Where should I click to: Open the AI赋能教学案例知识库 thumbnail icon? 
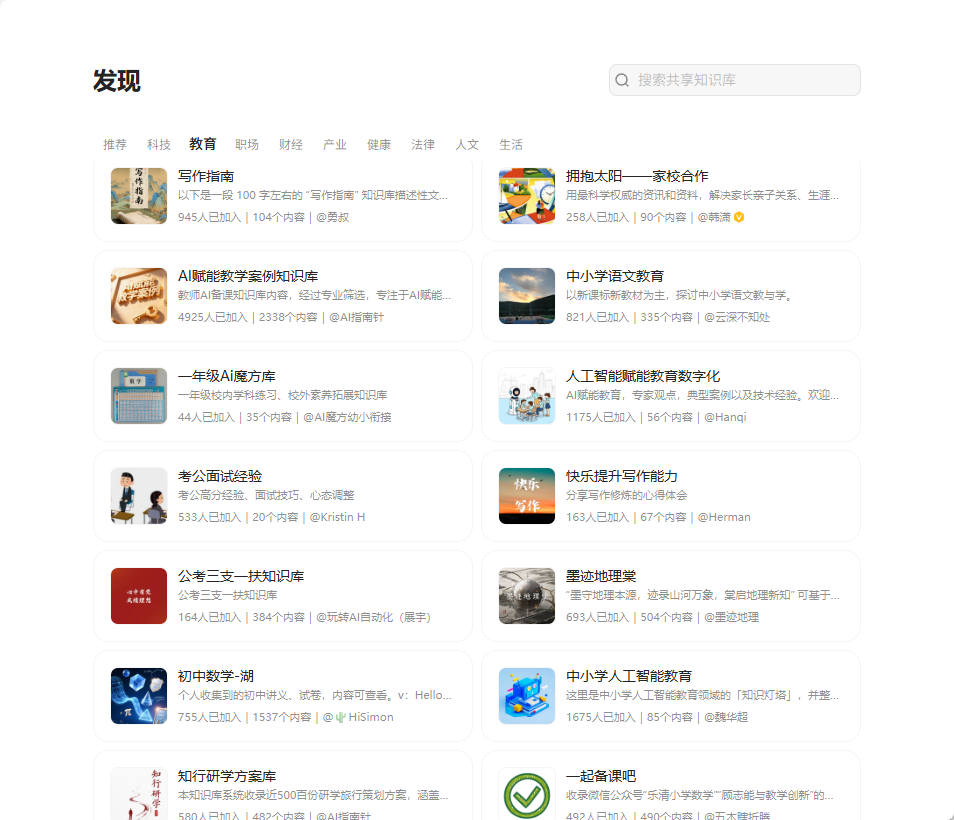(139, 296)
